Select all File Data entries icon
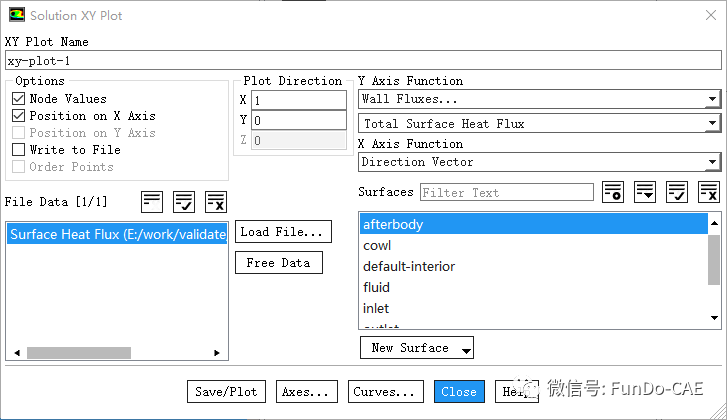The height and width of the screenshot is (420, 727). 183,201
